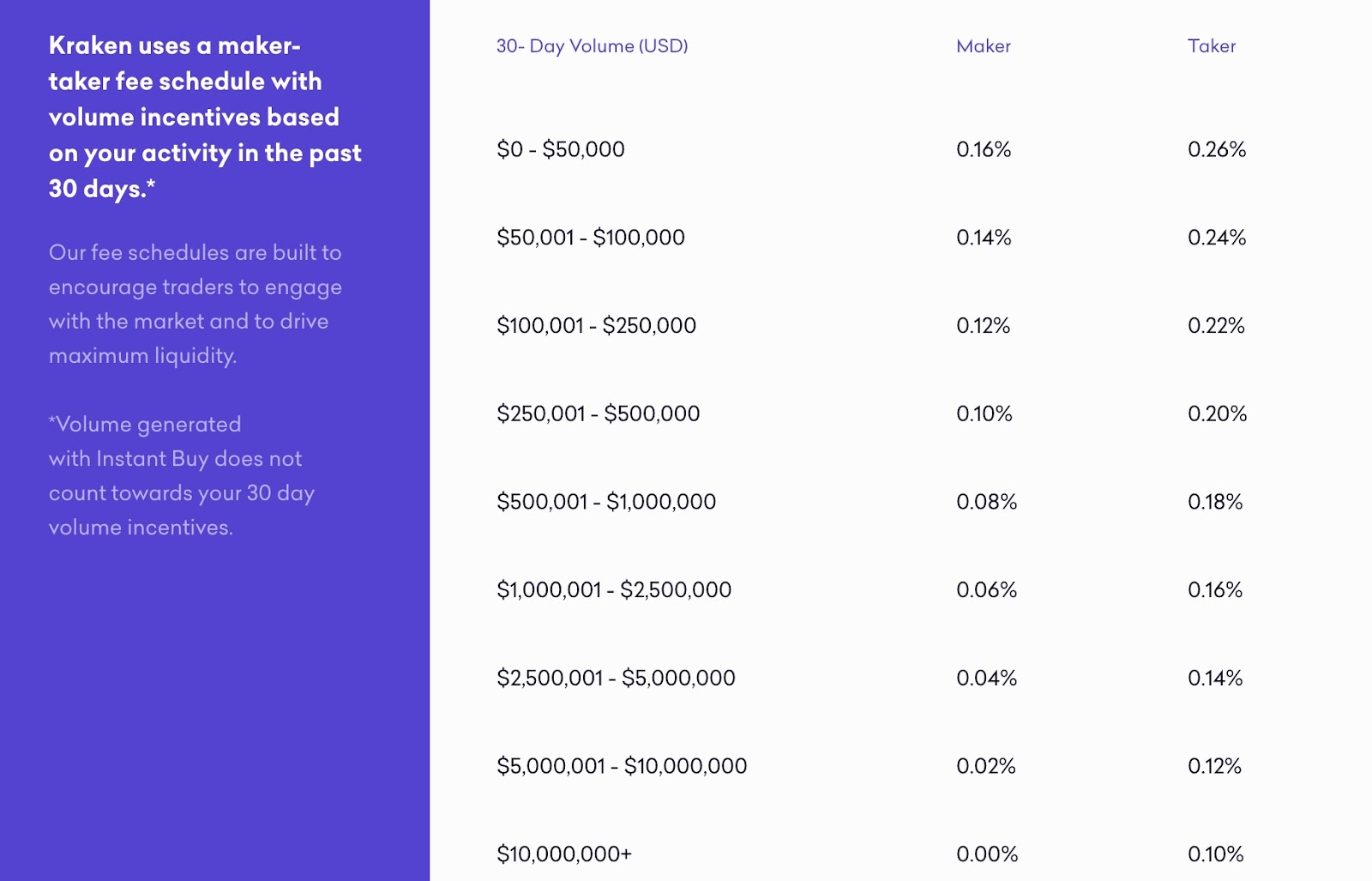Select the $2,500,001 - $5,000,000 volume tier

pos(616,678)
